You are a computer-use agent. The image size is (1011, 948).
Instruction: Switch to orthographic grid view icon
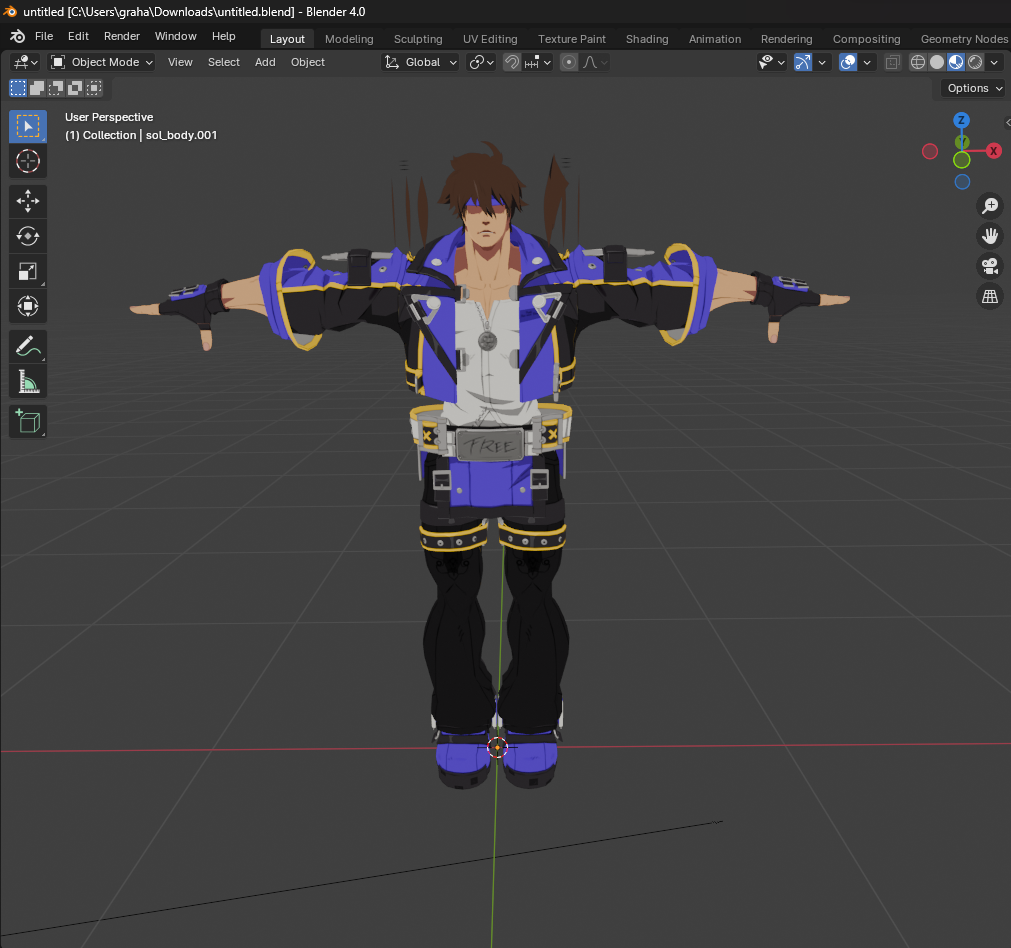(990, 296)
